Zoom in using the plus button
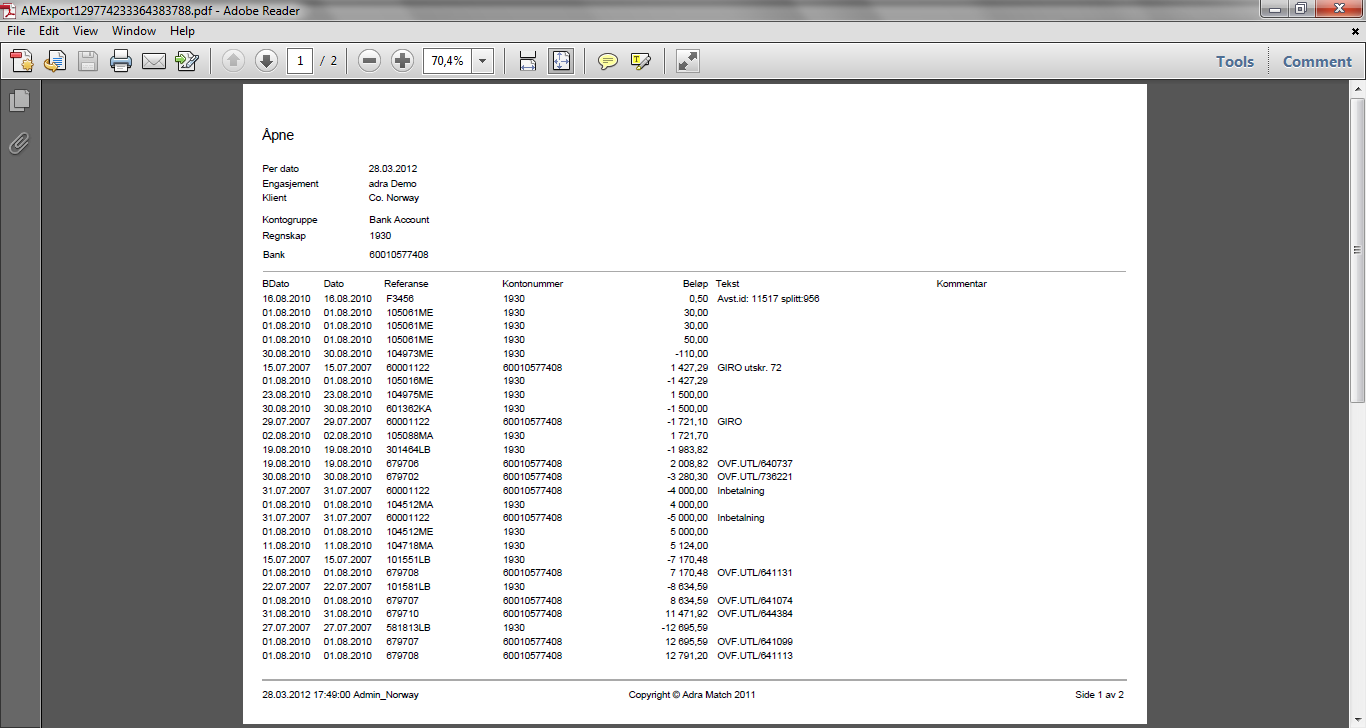 402,61
